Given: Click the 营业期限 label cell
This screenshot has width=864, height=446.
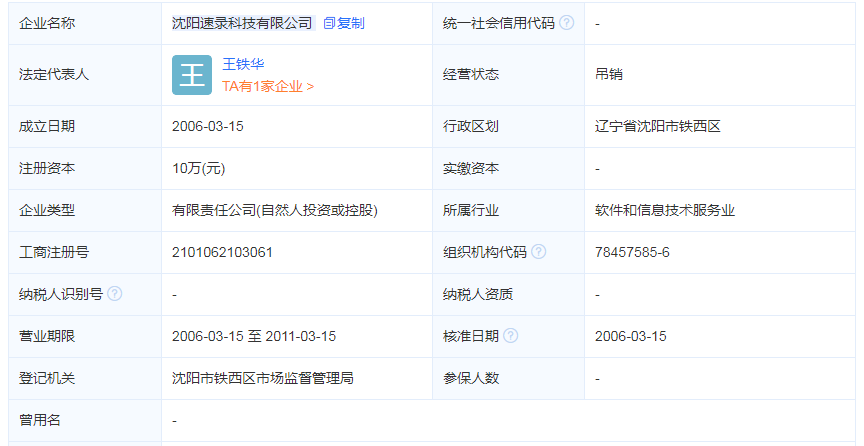Looking at the screenshot, I should 85,336.
